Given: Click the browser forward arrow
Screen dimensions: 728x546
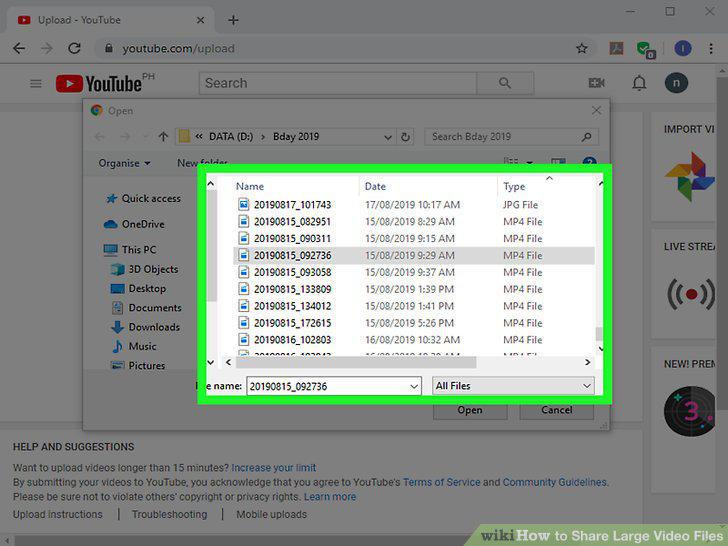Looking at the screenshot, I should point(46,48).
